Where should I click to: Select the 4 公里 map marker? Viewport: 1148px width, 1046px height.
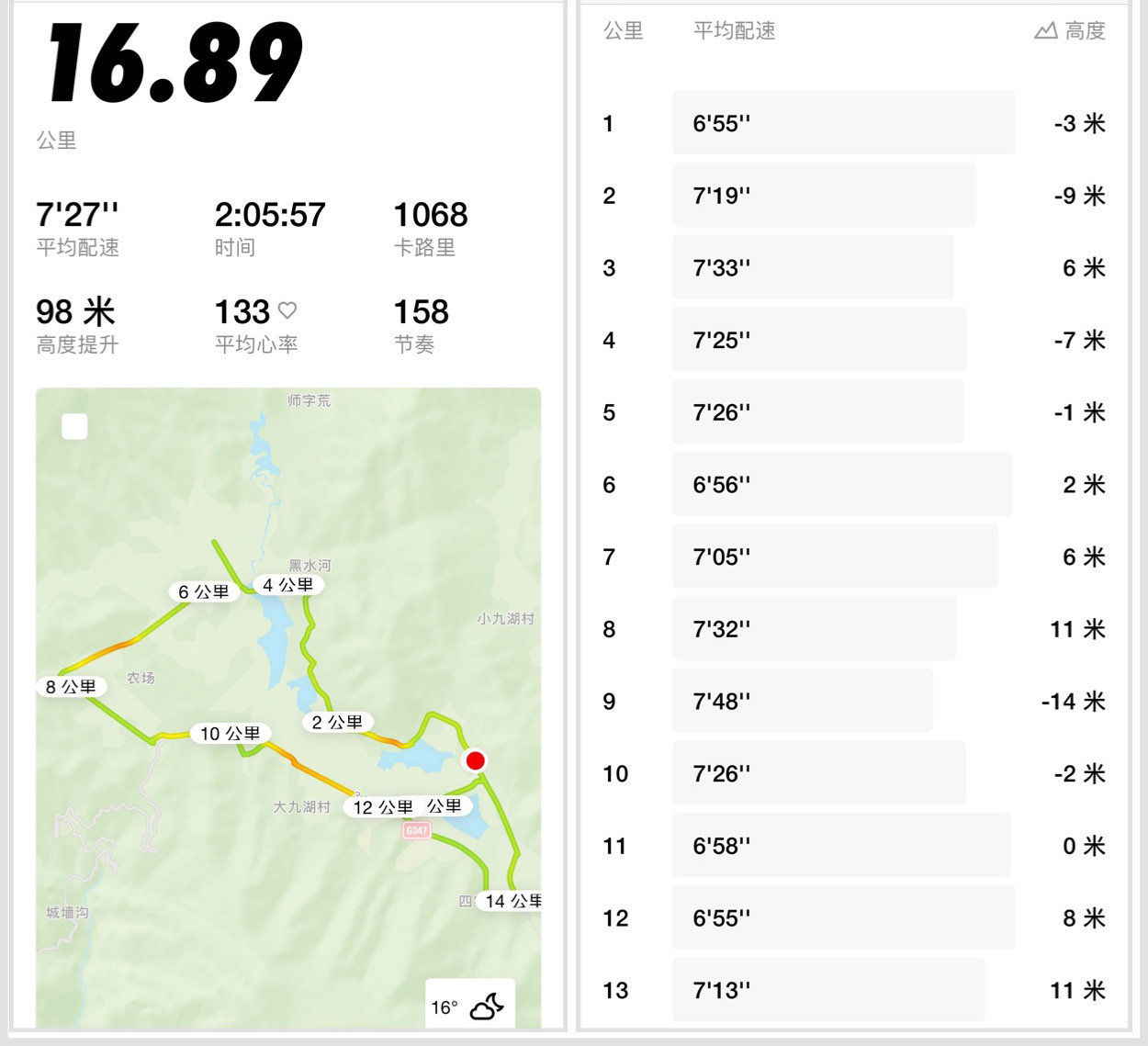tap(287, 585)
